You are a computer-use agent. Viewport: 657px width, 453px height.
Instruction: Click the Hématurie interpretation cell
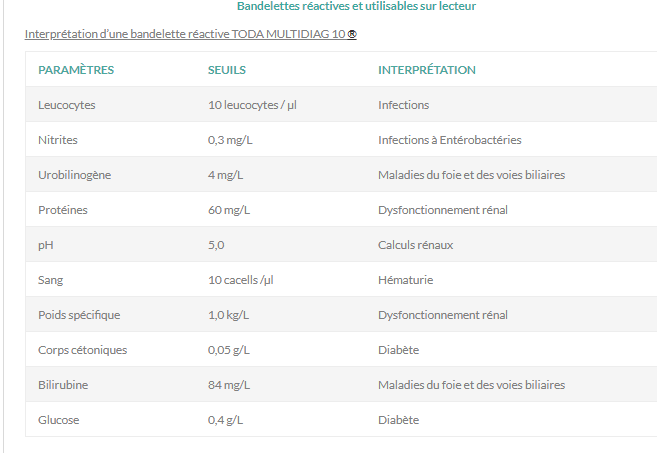[x=406, y=280]
